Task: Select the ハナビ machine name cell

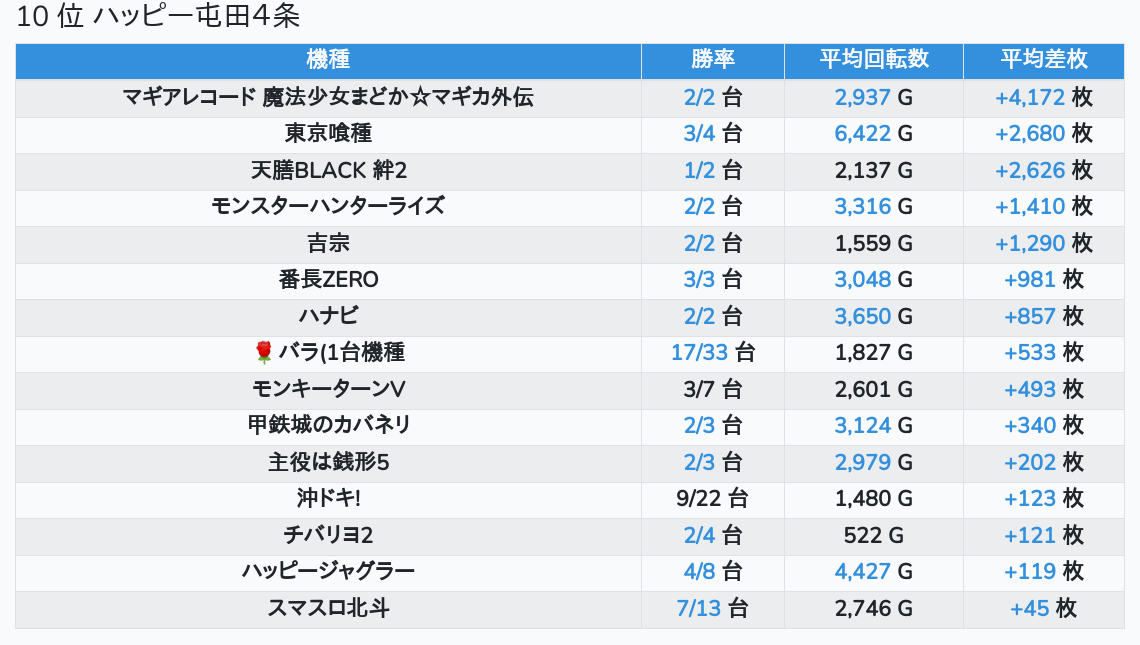Action: tap(328, 316)
